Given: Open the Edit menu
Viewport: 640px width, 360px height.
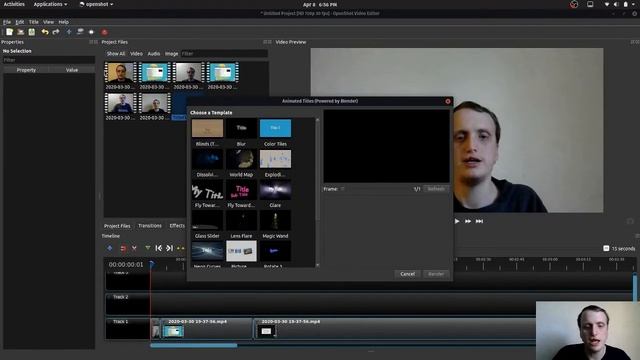Looking at the screenshot, I should 20,22.
